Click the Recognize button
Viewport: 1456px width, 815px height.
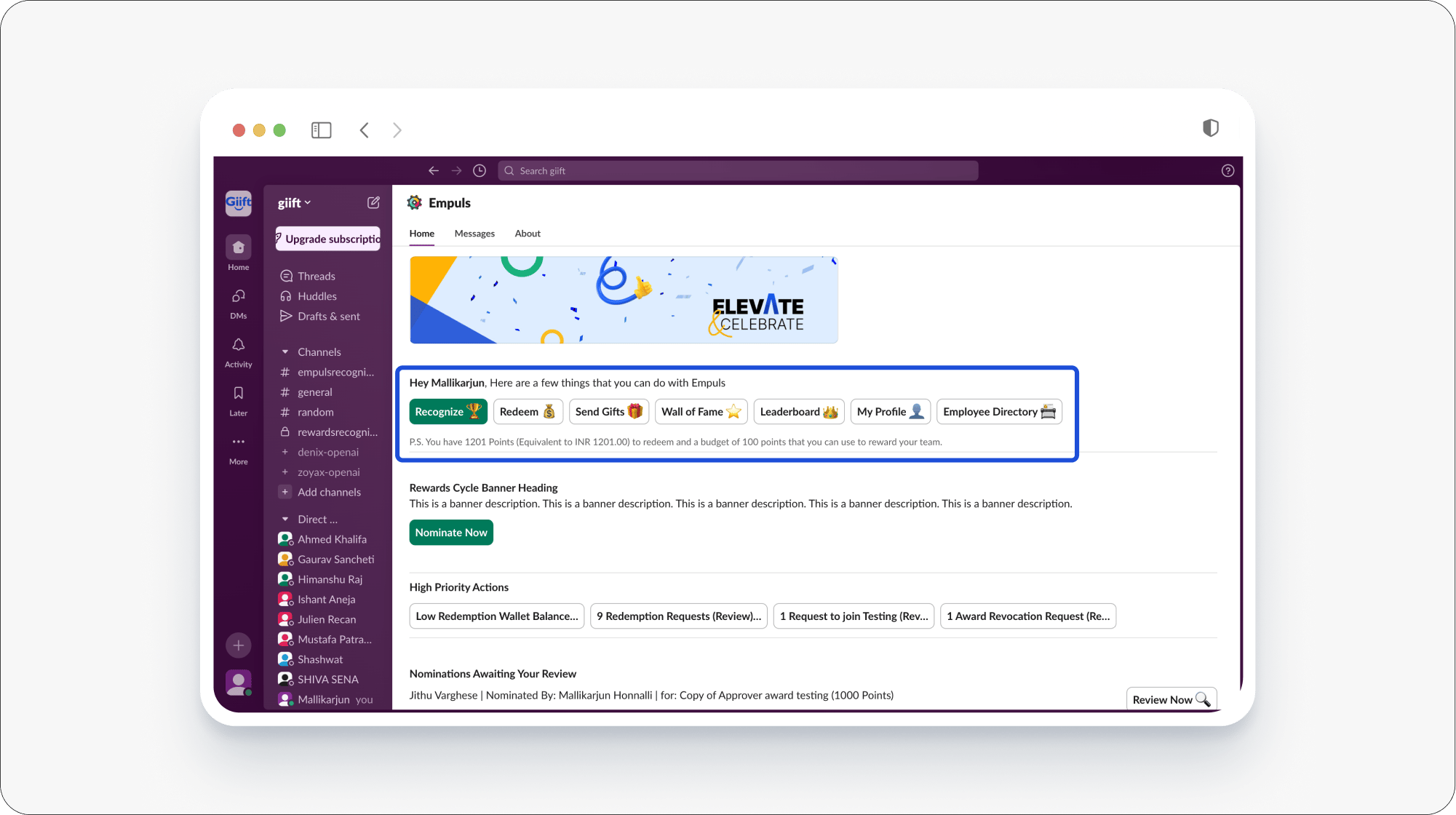point(448,411)
